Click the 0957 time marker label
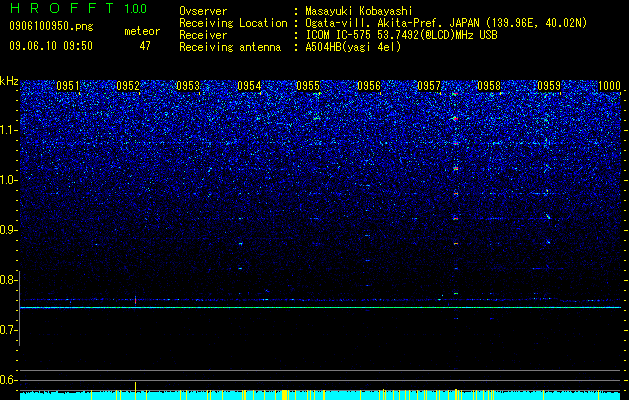 click(429, 86)
